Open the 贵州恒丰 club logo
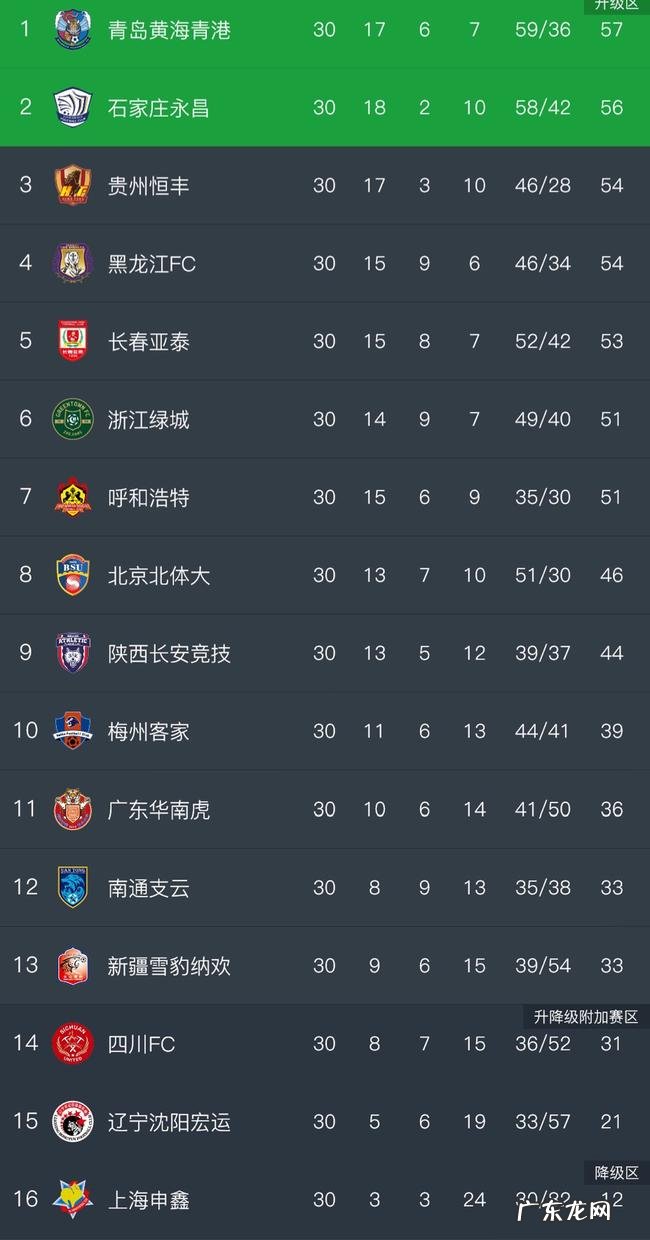The image size is (650, 1240). click(72, 185)
